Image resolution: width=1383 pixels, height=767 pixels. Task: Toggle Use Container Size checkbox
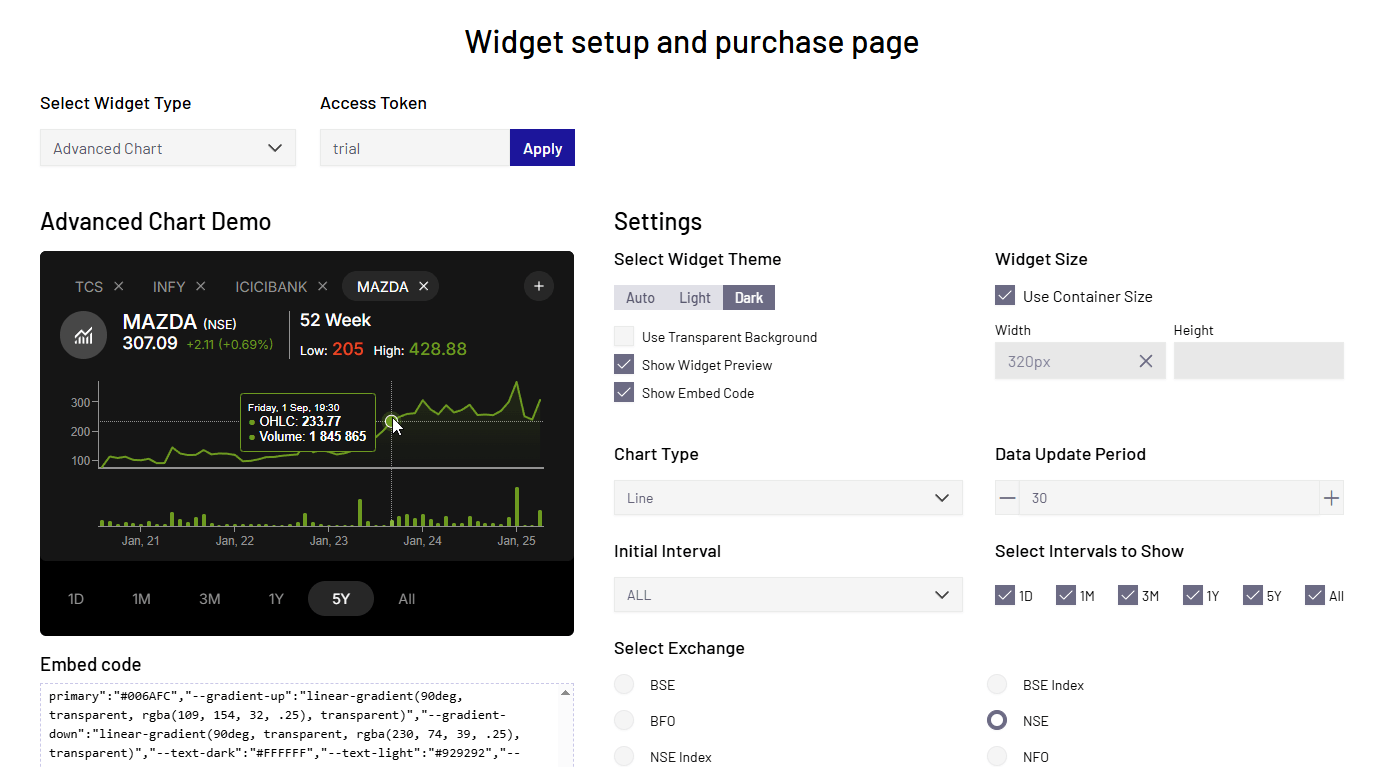(x=1005, y=296)
